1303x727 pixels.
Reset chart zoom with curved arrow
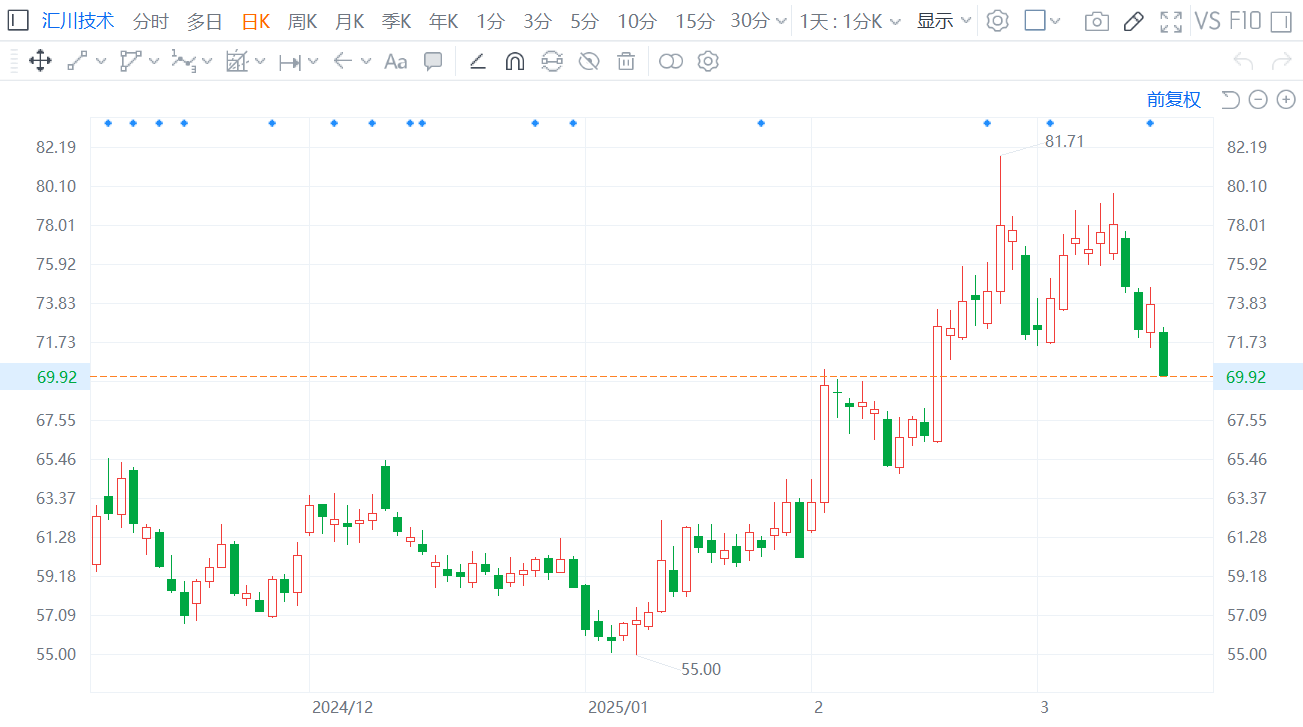[x=1231, y=99]
